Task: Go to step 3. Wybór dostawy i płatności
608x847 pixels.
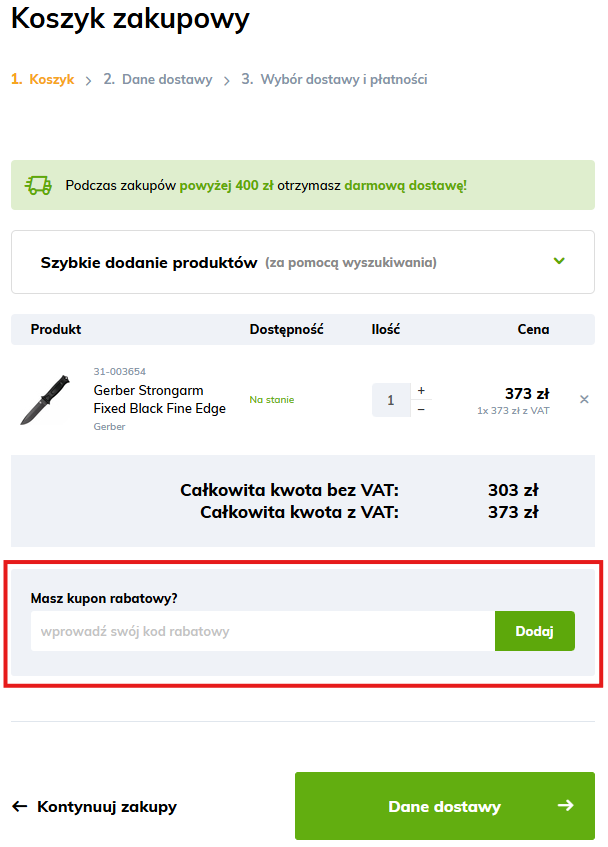Action: (x=334, y=79)
